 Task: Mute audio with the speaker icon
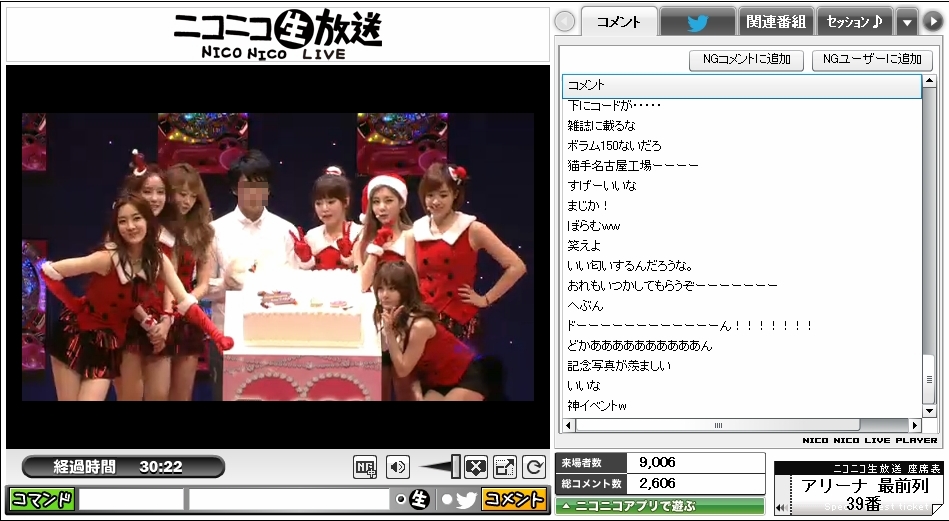(x=398, y=467)
